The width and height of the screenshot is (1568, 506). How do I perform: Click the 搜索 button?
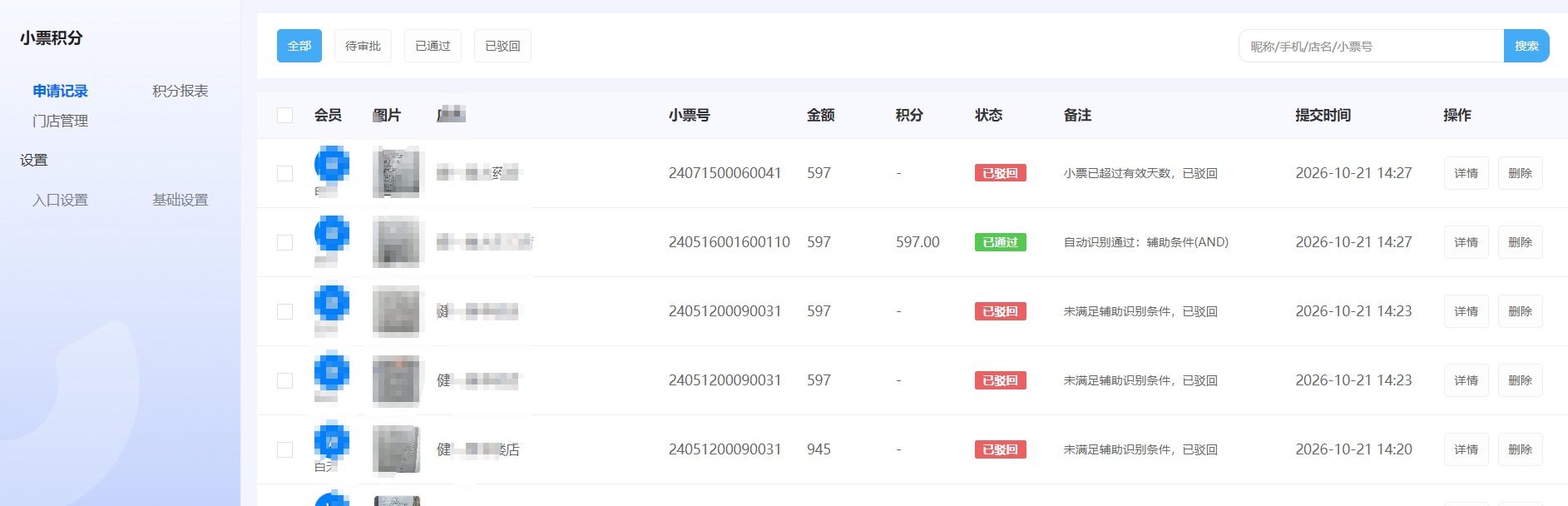click(x=1526, y=46)
